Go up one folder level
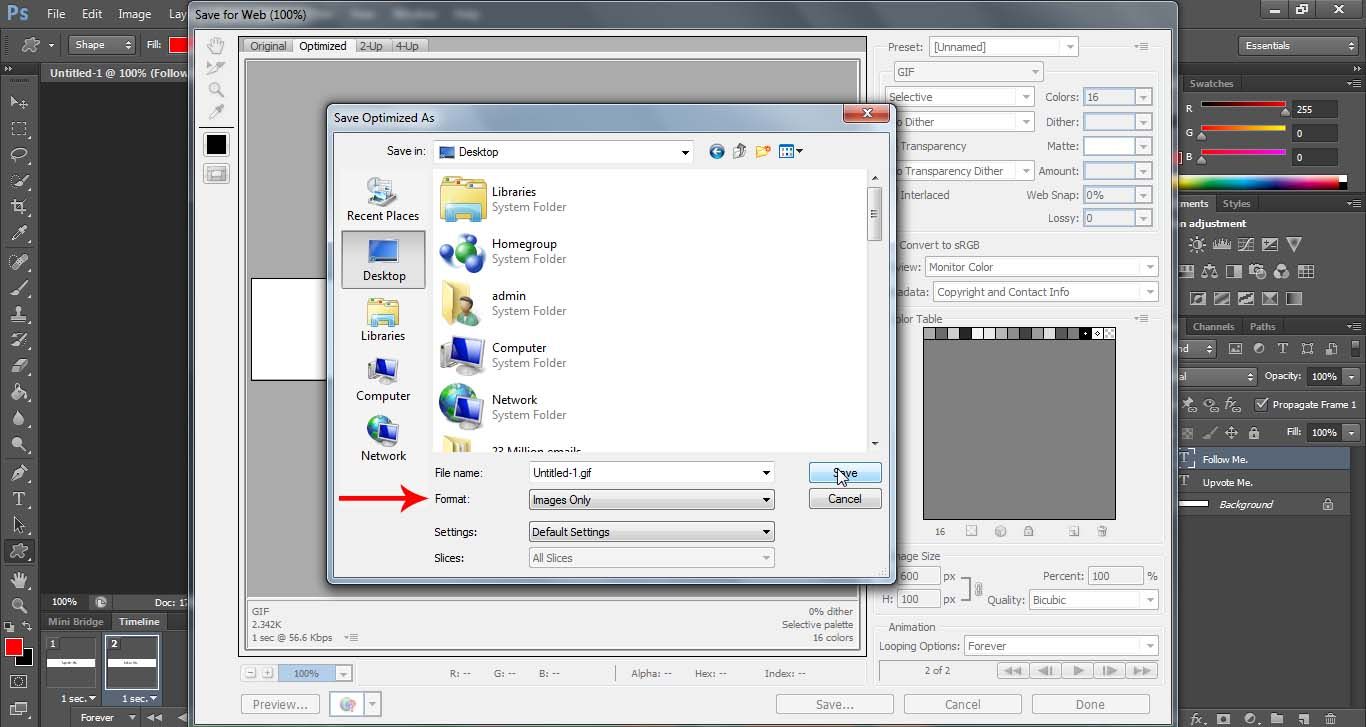Viewport: 1366px width, 727px height. click(x=740, y=151)
